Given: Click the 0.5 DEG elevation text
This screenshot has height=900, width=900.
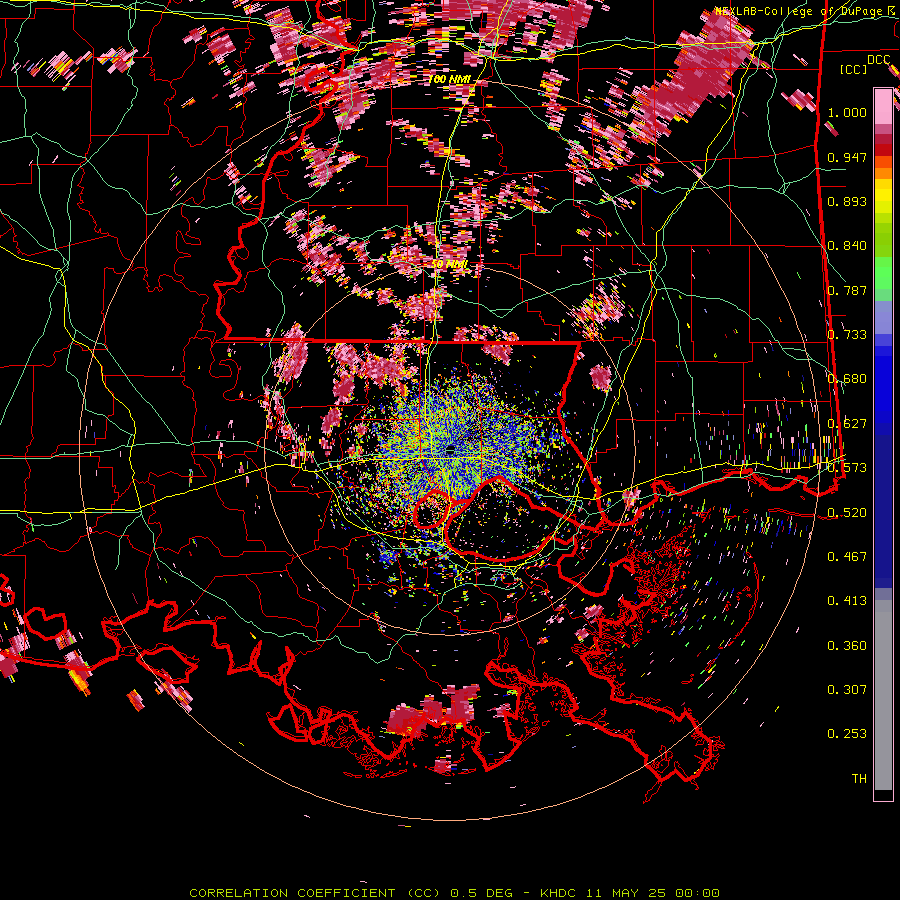Looking at the screenshot, I should 484,893.
